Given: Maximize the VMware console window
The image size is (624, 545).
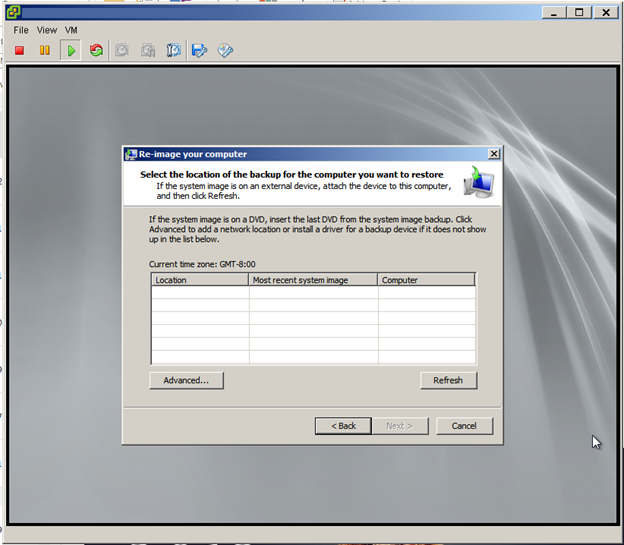Looking at the screenshot, I should 579,12.
